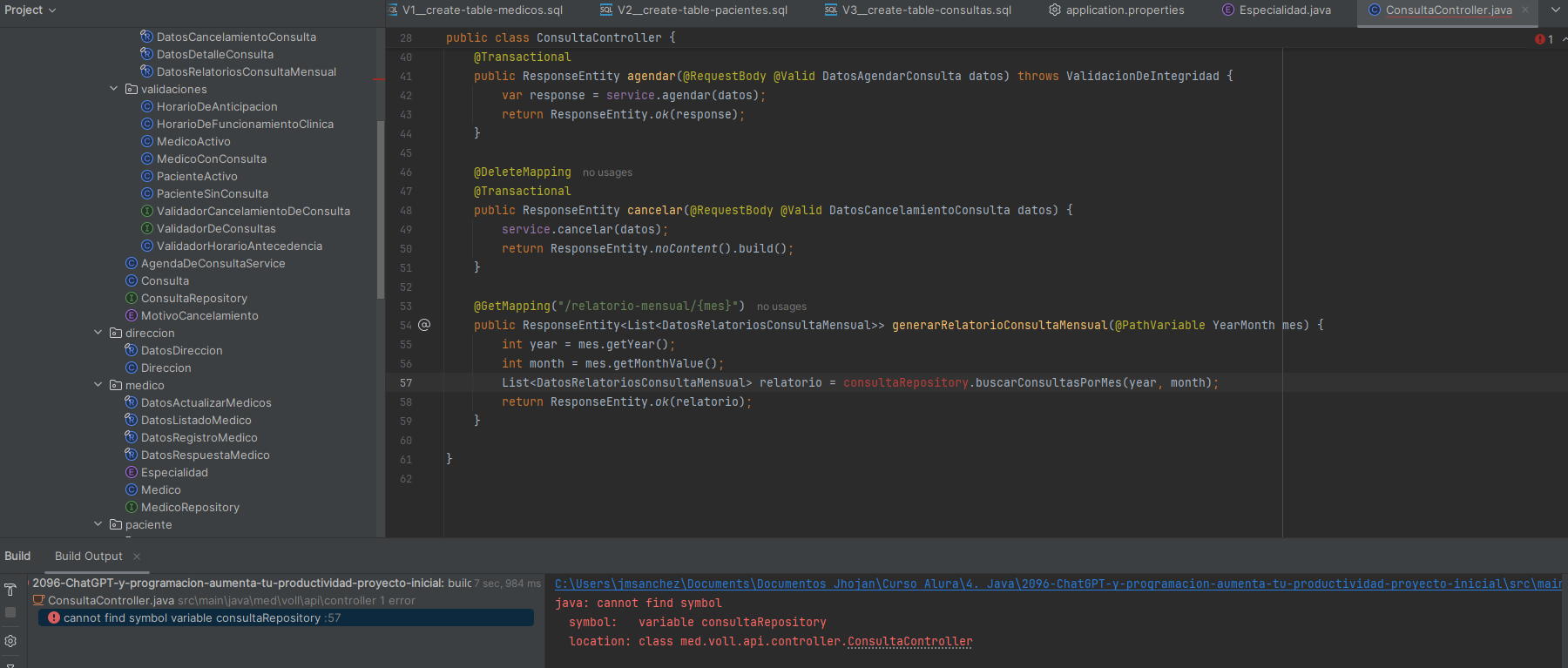1568x668 pixels.
Task: Click the Build tool window title
Action: [17, 556]
